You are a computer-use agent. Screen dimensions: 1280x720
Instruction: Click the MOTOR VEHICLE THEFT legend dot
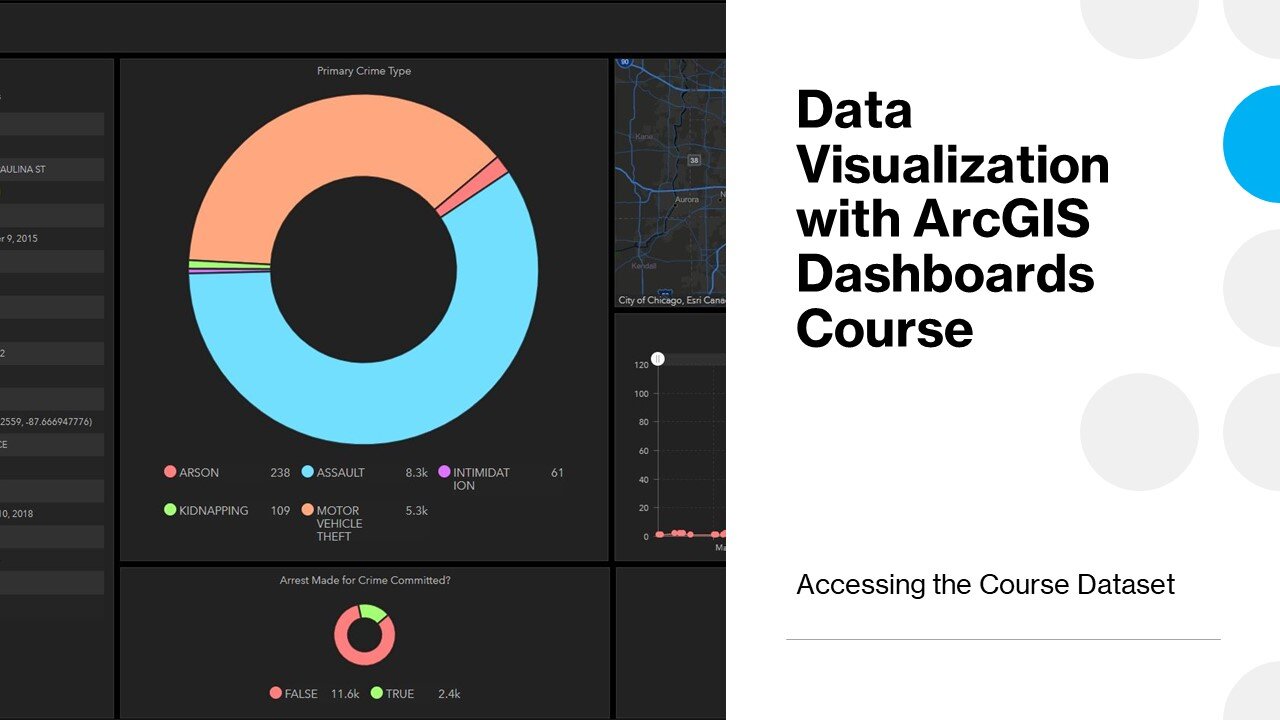pos(308,510)
